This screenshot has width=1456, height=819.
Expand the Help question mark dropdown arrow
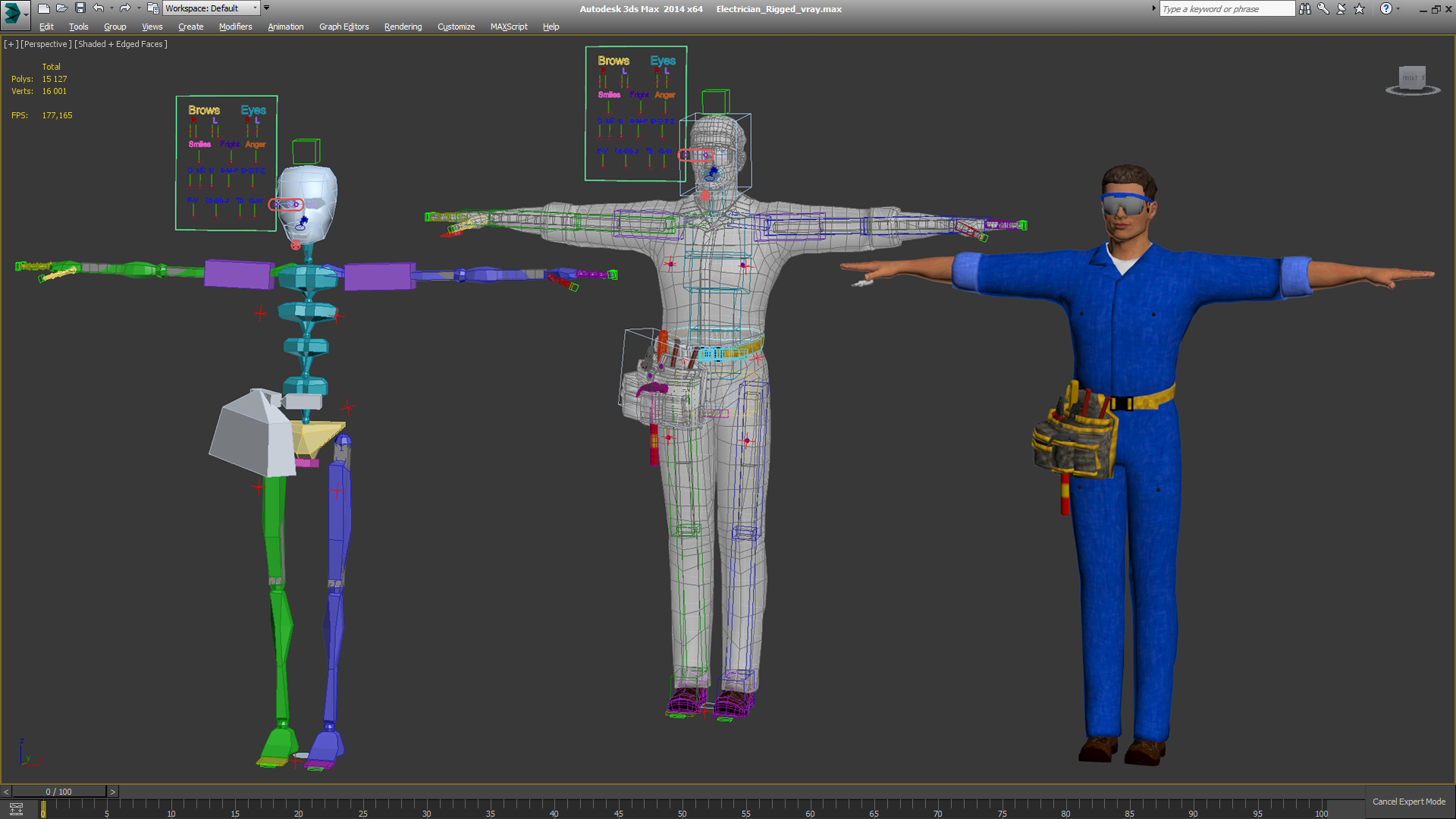[1398, 8]
